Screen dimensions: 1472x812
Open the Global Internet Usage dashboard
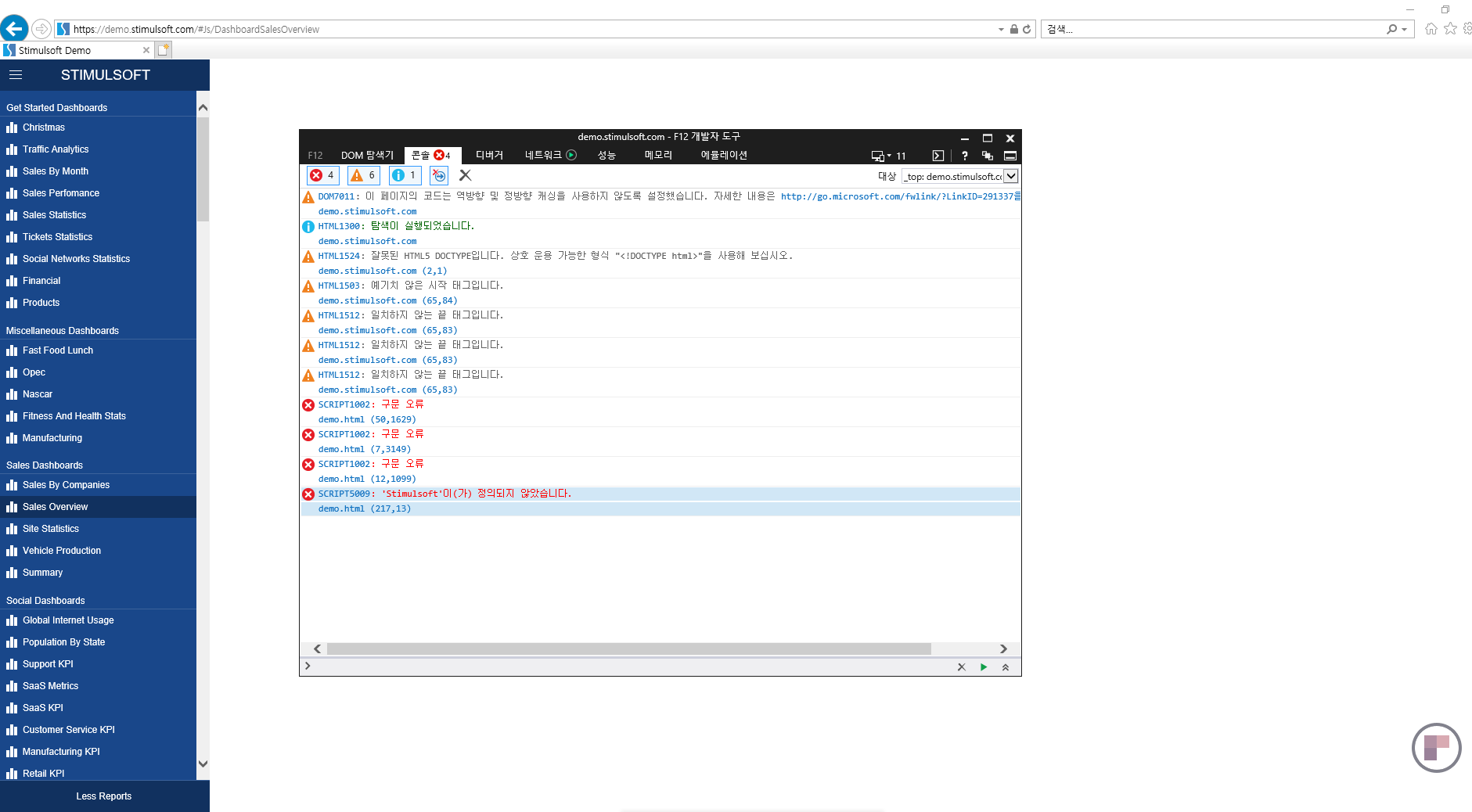pos(98,620)
